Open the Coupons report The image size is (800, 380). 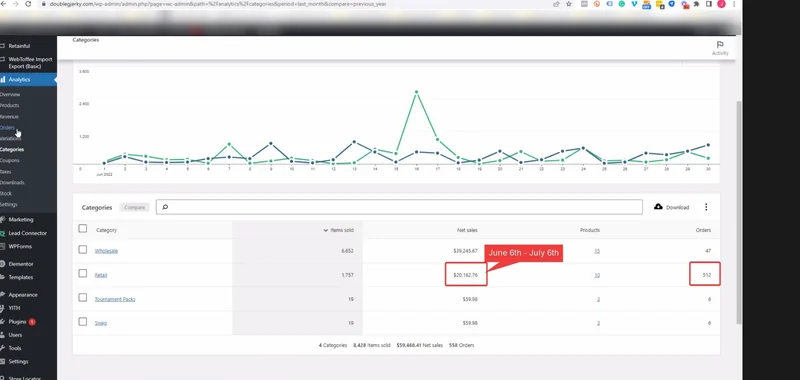click(10, 161)
